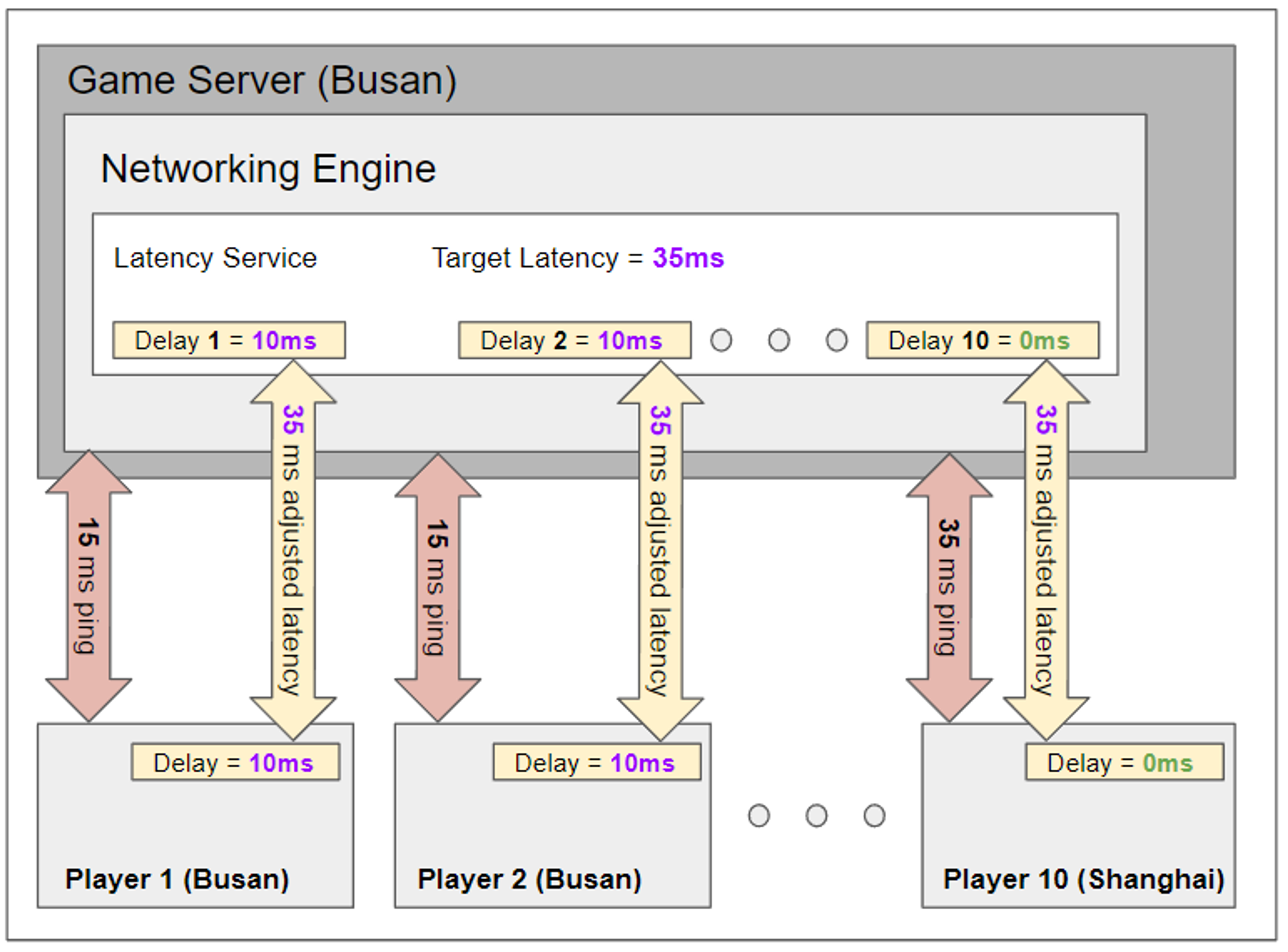Click the Delay = 10ms box in Player 1
The height and width of the screenshot is (952, 1288).
pos(235,763)
